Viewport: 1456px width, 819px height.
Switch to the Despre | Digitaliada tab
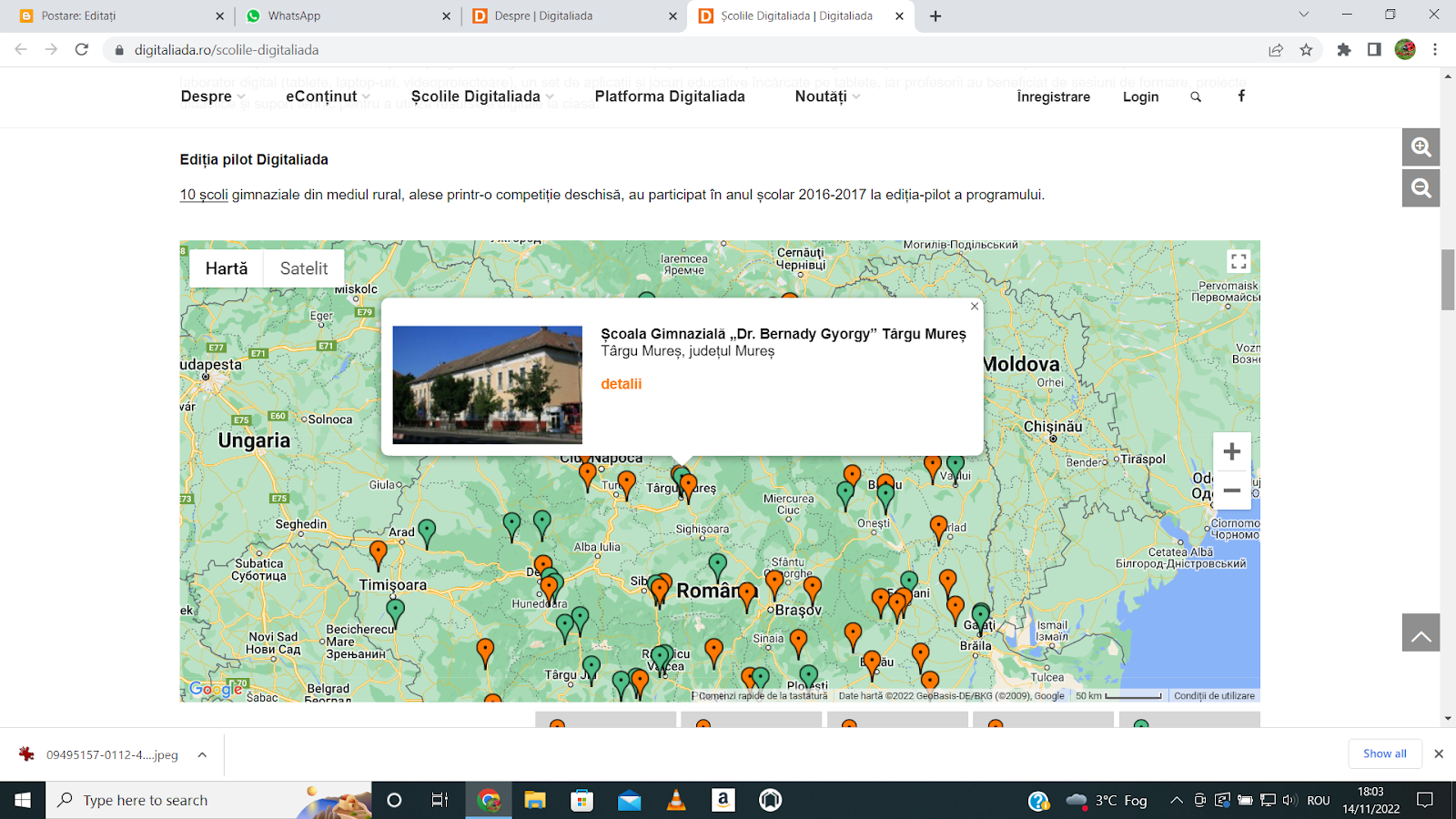pos(572,15)
